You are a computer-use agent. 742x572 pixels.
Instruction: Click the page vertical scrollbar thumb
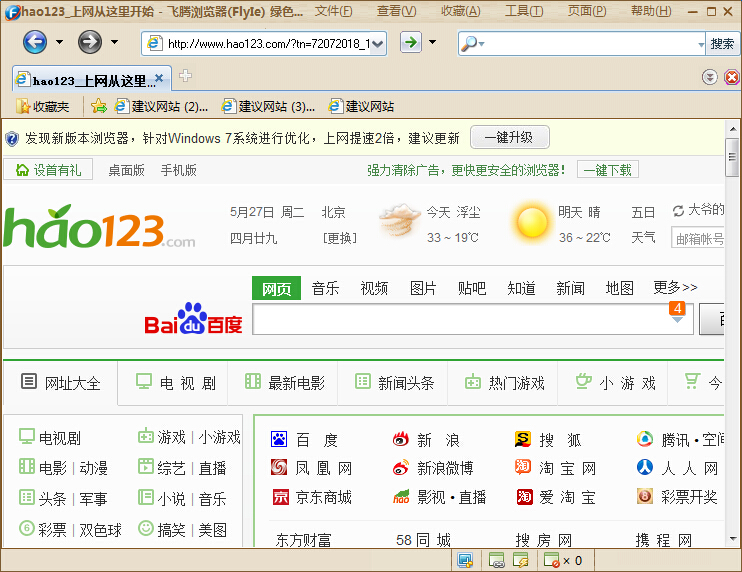[732, 158]
